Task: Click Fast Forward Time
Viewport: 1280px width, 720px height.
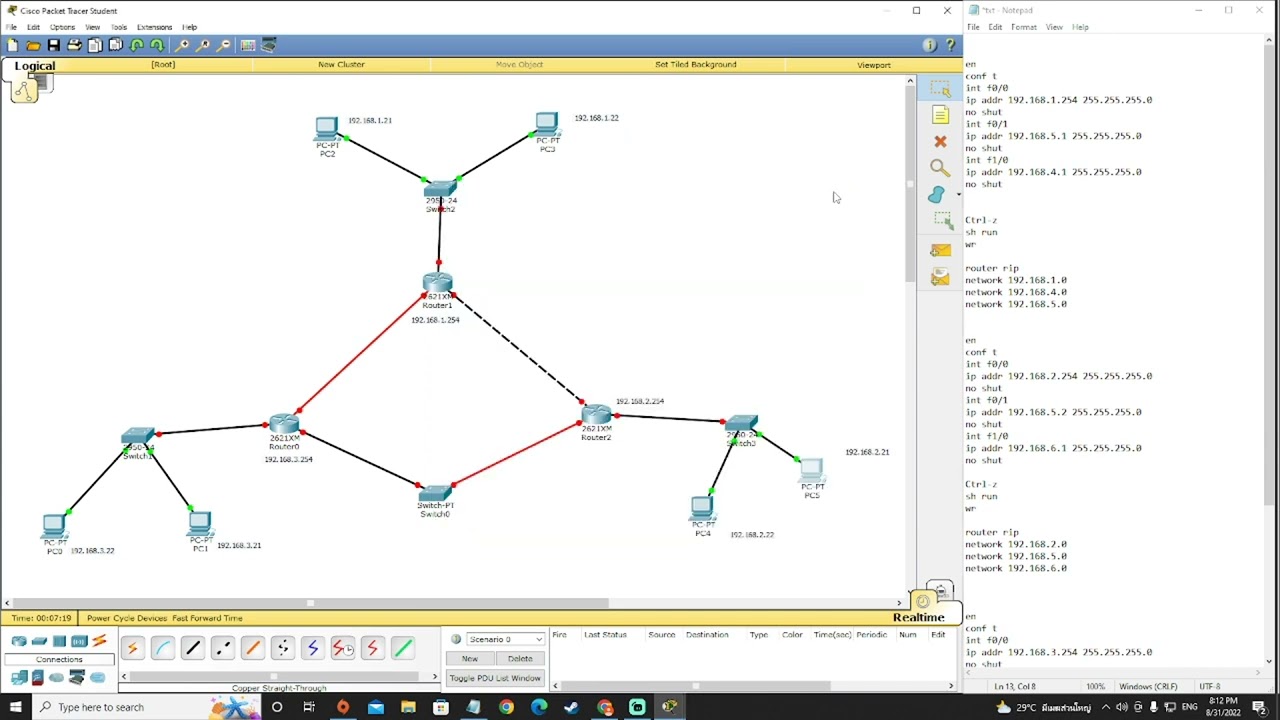Action: [x=207, y=618]
